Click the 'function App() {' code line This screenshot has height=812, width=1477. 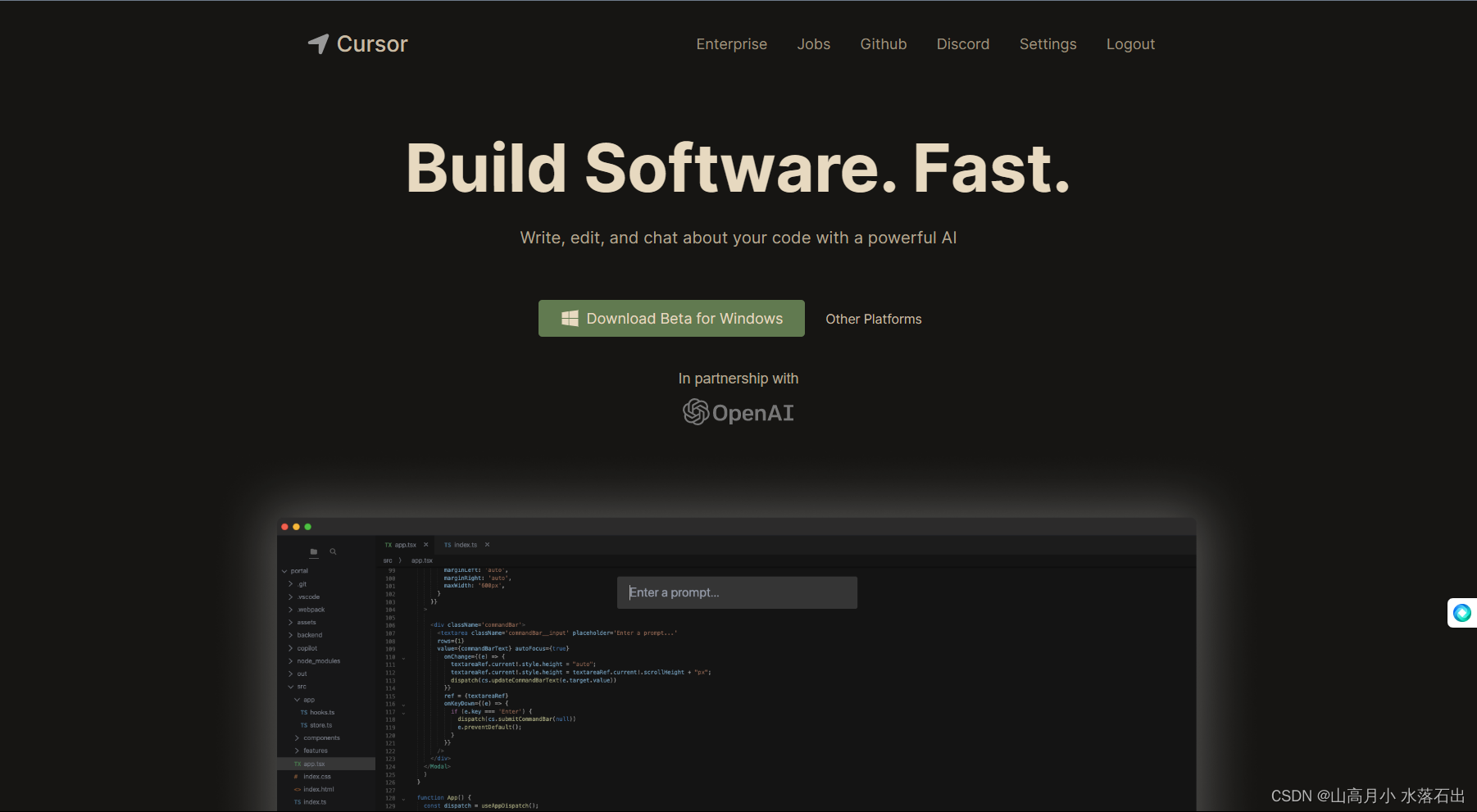[x=443, y=797]
